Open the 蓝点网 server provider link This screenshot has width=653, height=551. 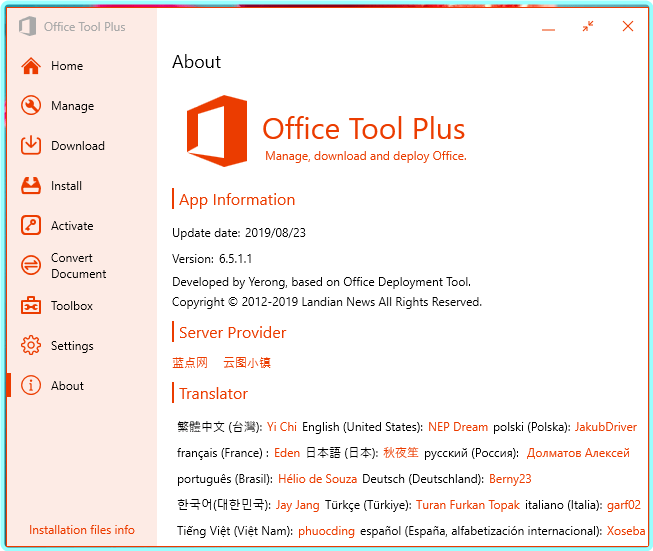(190, 363)
